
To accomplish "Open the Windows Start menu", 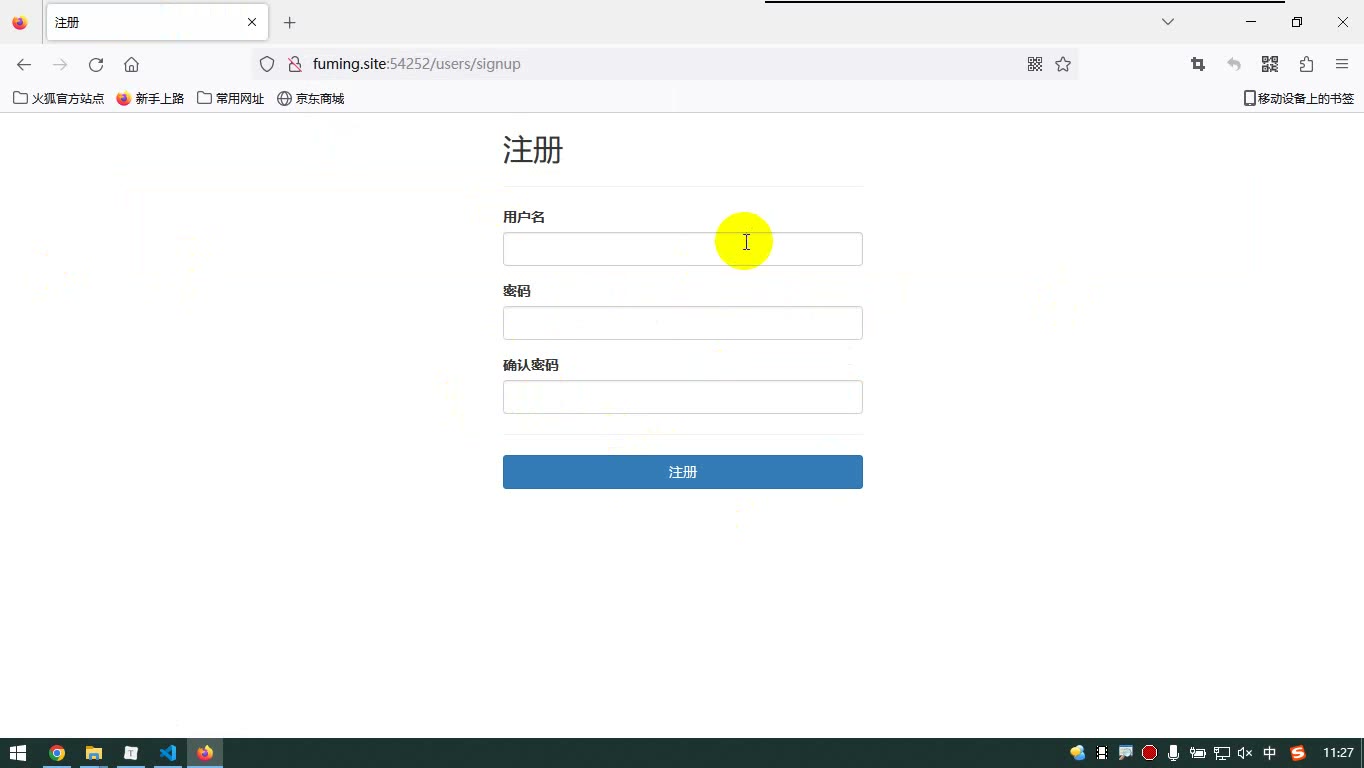I will tap(18, 753).
